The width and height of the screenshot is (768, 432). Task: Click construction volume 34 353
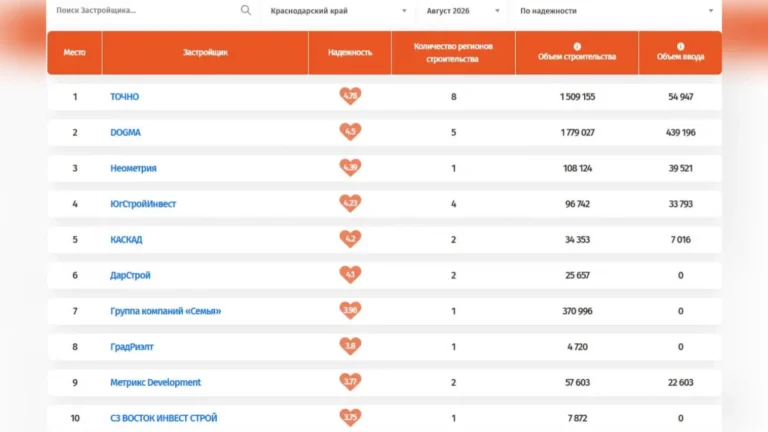(x=577, y=240)
